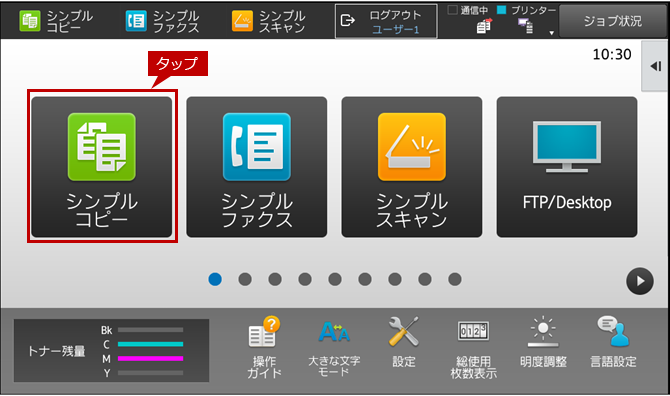Go to next home page with arrow button

pyautogui.click(x=640, y=281)
